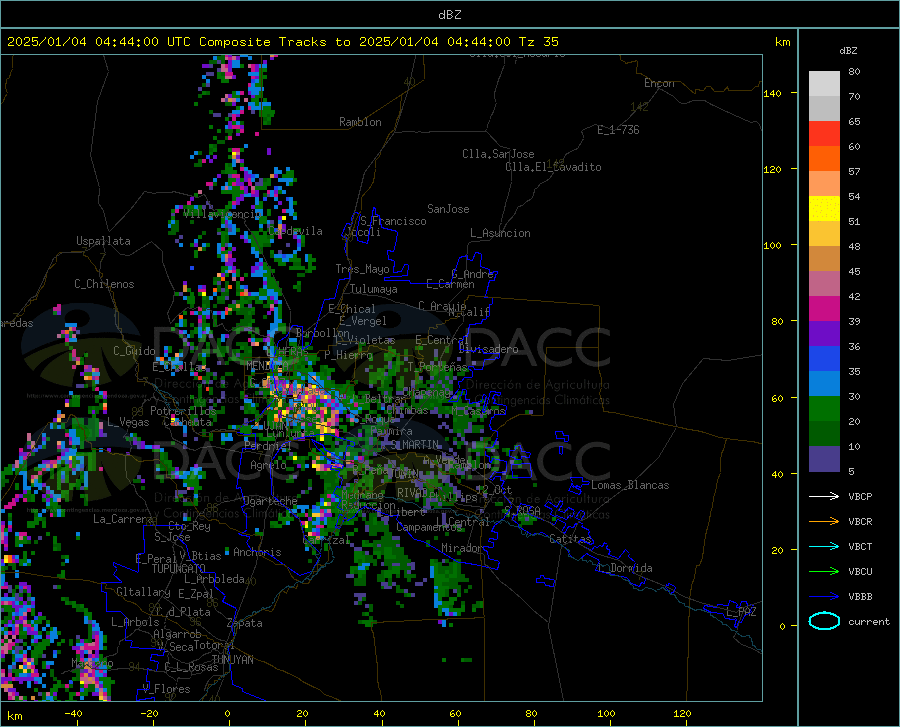This screenshot has width=900, height=727.
Task: Click the Catitas label
Action: click(x=571, y=539)
